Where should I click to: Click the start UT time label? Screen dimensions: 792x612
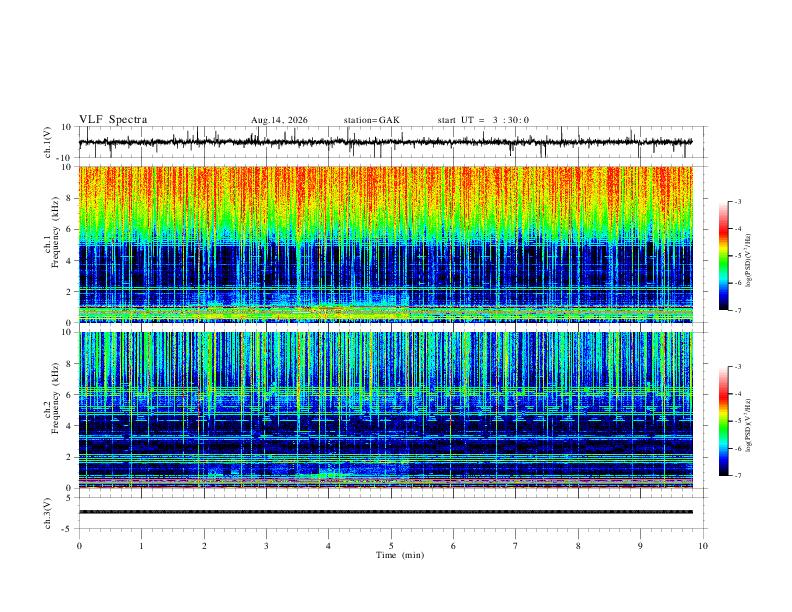483,120
